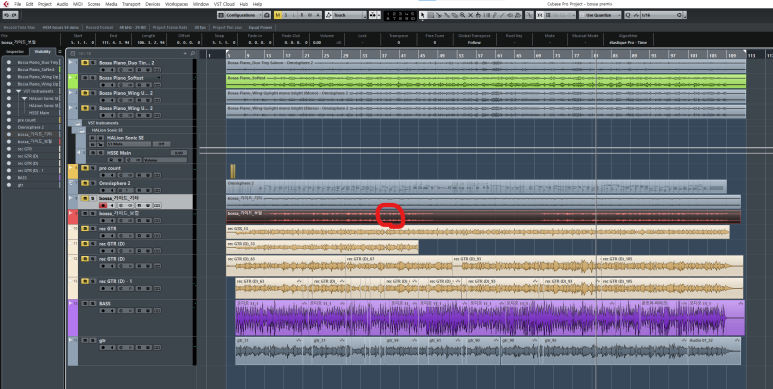This screenshot has height=389, width=773.
Task: Click the Snap type grid icon
Action: click(x=548, y=15)
